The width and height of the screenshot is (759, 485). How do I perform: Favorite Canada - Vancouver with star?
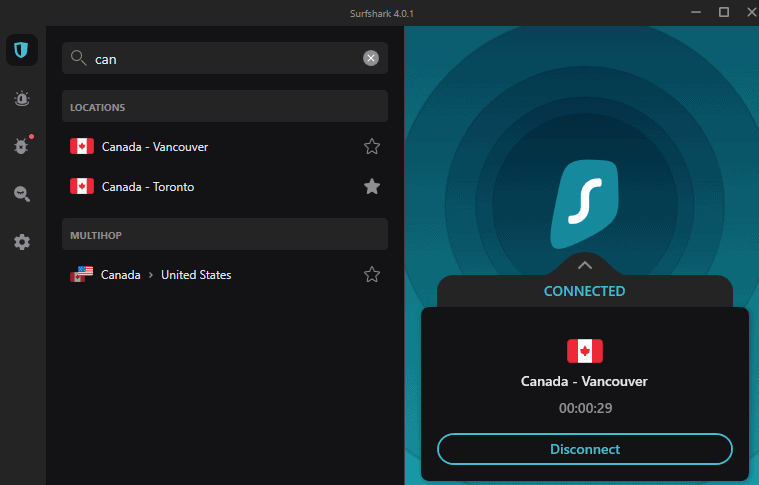(x=372, y=147)
